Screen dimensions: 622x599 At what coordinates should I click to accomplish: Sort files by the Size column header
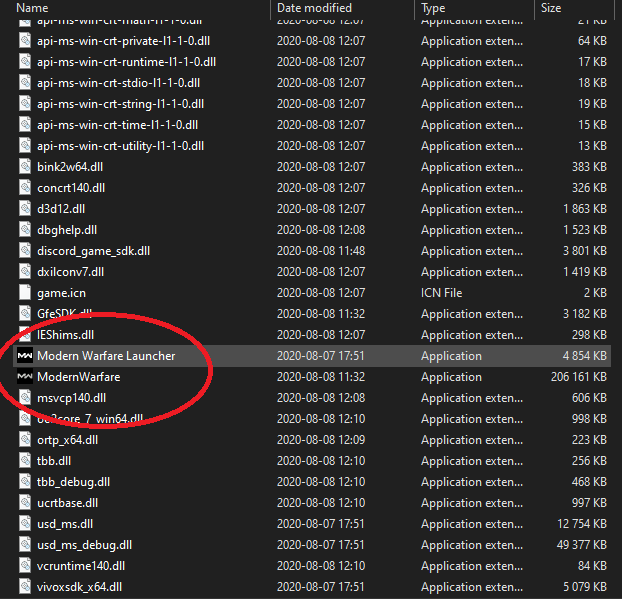pyautogui.click(x=551, y=8)
